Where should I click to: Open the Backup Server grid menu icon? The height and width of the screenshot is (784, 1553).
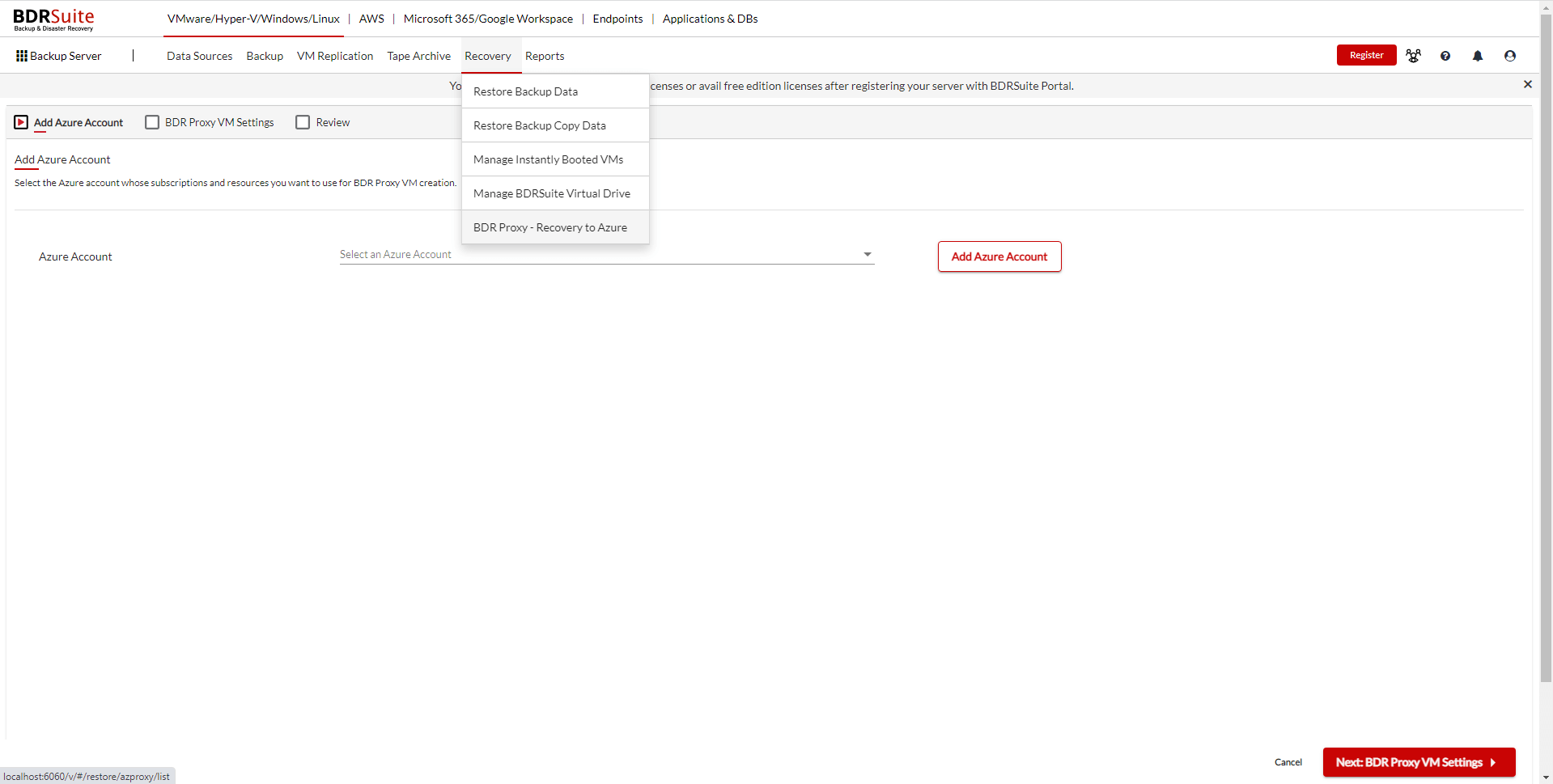pyautogui.click(x=22, y=56)
